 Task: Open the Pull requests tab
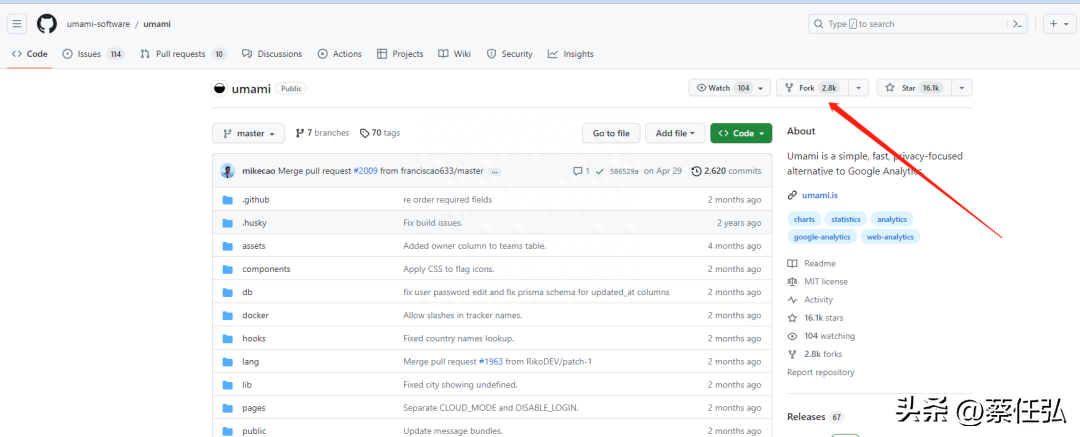[183, 54]
